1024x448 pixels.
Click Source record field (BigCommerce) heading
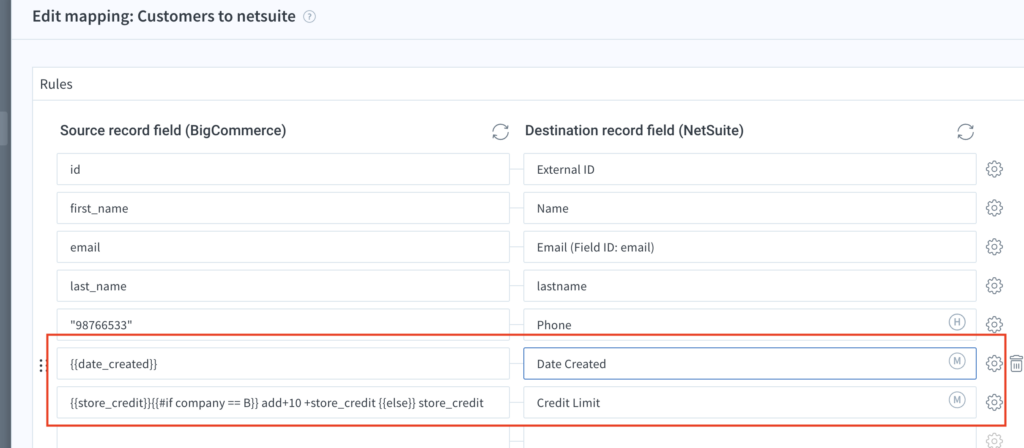click(173, 131)
